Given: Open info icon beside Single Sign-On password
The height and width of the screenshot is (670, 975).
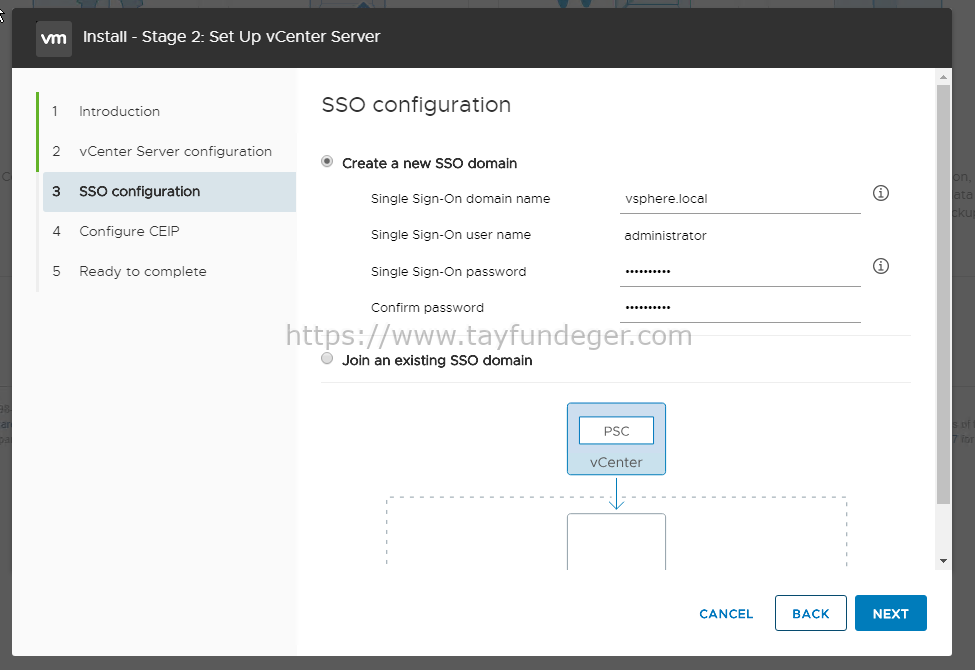Looking at the screenshot, I should 880,266.
